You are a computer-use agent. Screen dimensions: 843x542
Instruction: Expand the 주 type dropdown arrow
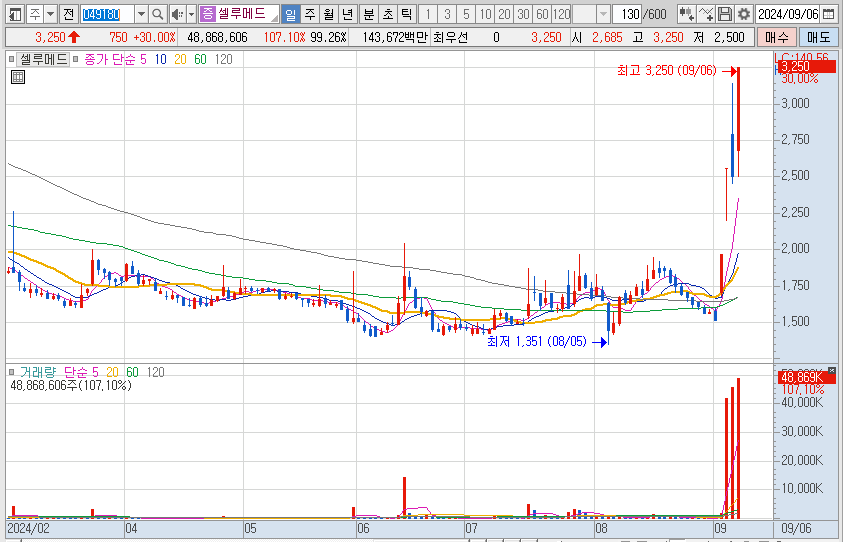(x=51, y=14)
